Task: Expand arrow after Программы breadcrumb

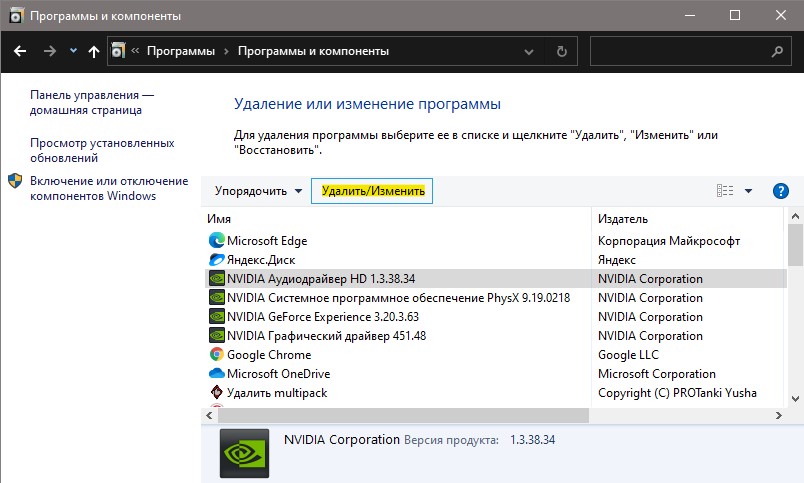Action: coord(226,51)
